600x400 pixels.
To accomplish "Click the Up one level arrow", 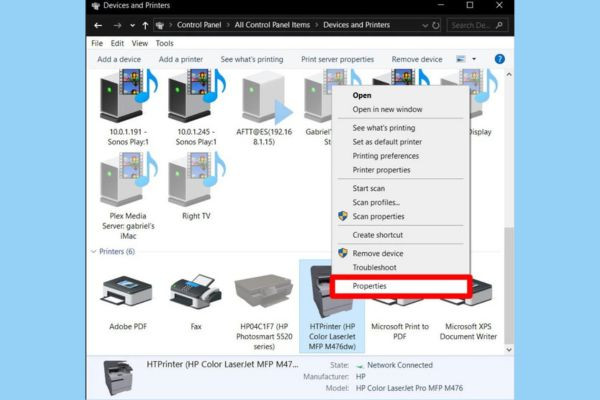I will click(145, 25).
